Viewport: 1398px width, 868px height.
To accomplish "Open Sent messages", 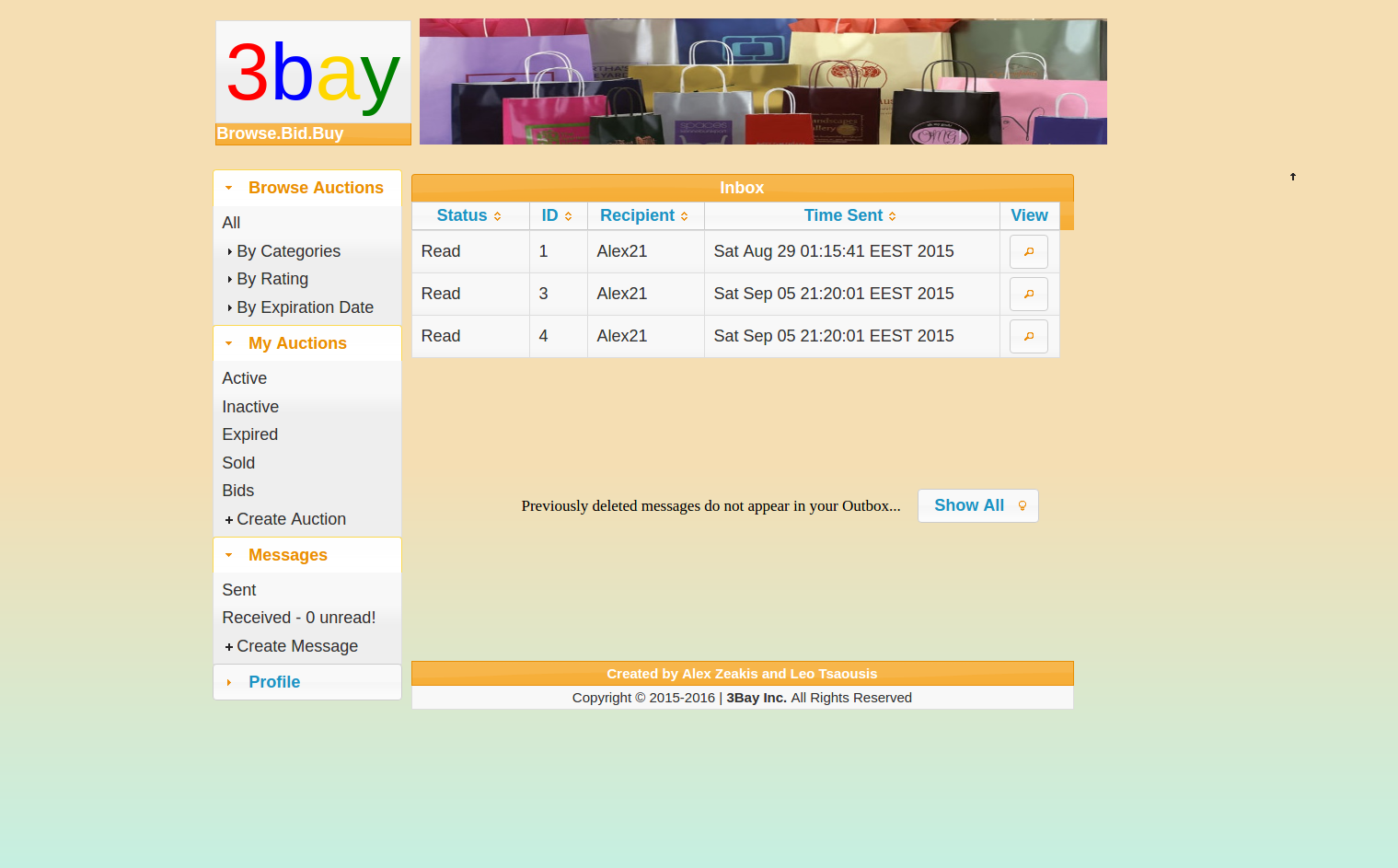I will 238,590.
